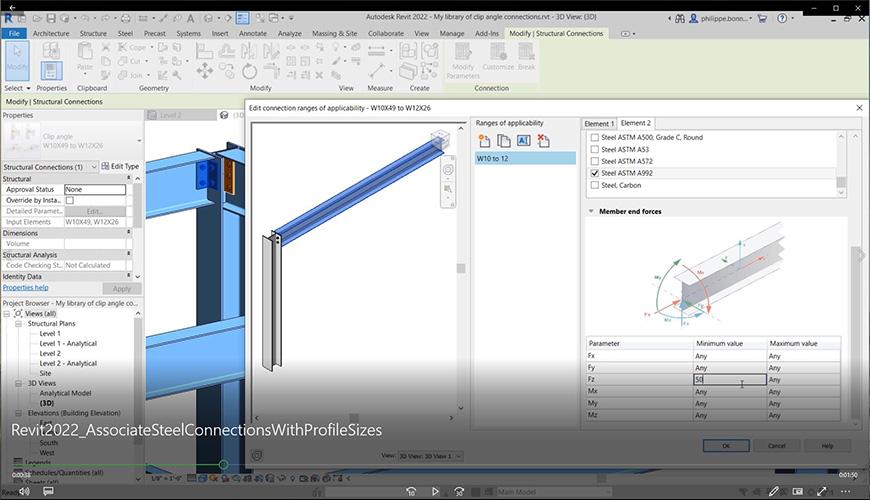Collapse the 3D Views tree node
Image resolution: width=870 pixels, height=500 pixels.
(x=18, y=383)
